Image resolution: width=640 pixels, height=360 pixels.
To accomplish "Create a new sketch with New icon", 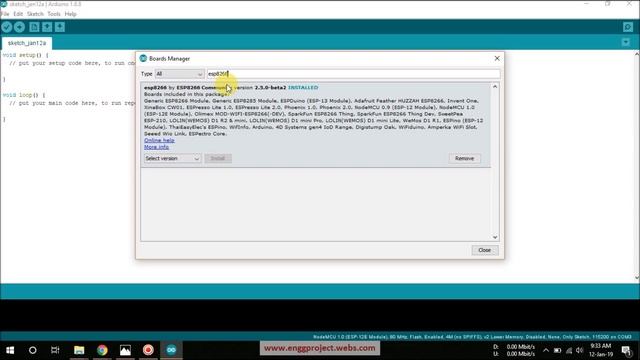I will click(34, 27).
